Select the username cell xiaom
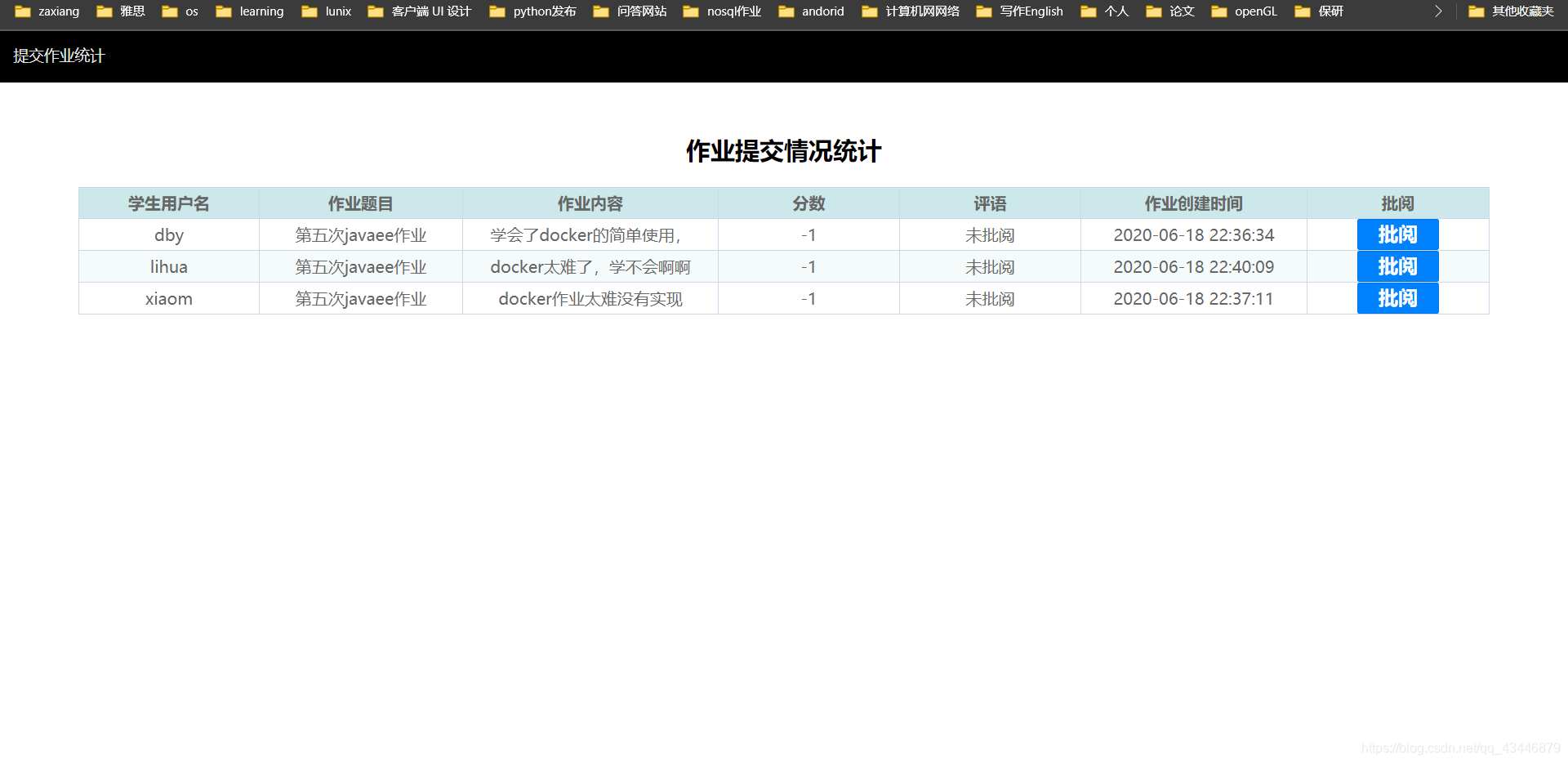This screenshot has height=763, width=1568. (169, 299)
